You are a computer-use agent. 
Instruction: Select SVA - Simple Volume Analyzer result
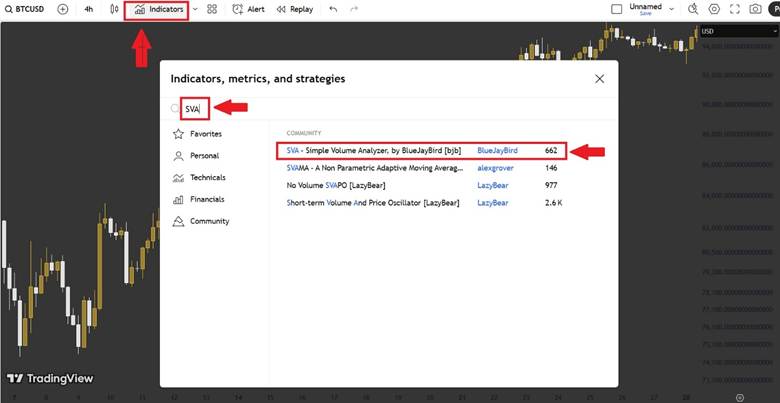click(421, 150)
